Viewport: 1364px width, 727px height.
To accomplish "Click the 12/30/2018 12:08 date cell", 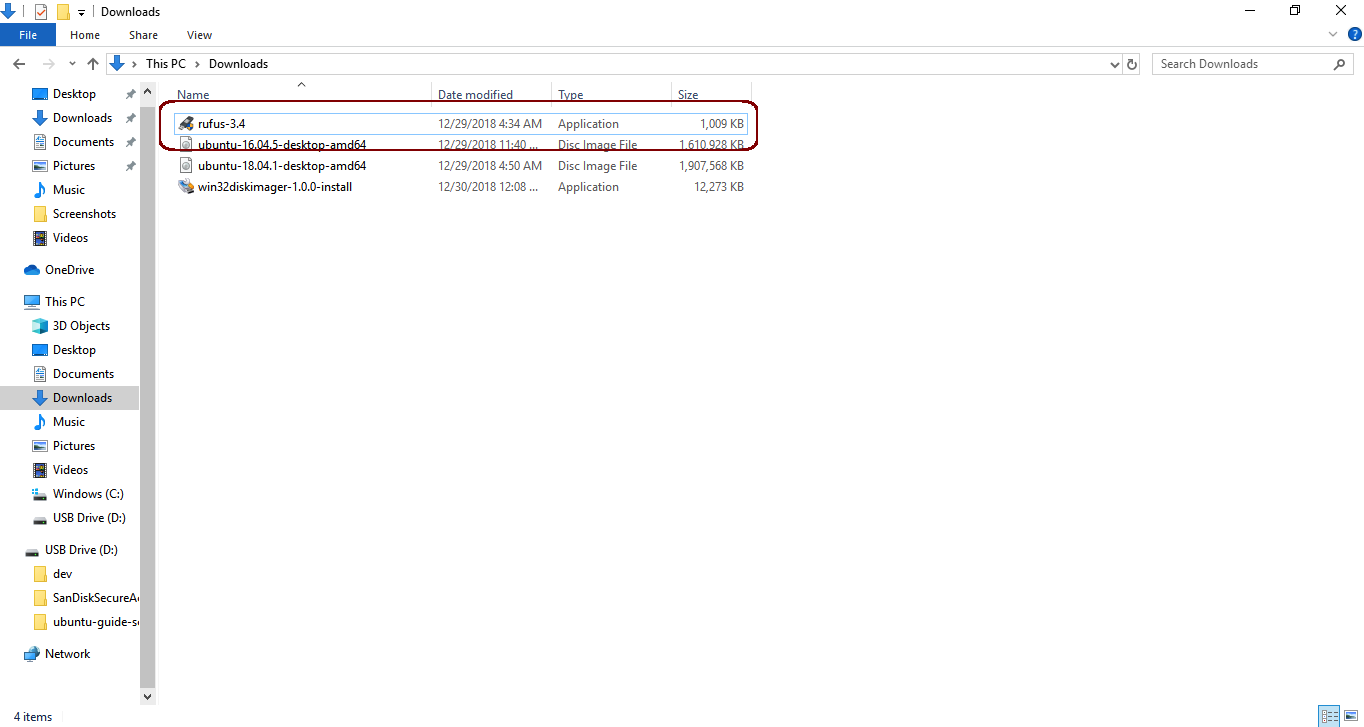I will (489, 187).
